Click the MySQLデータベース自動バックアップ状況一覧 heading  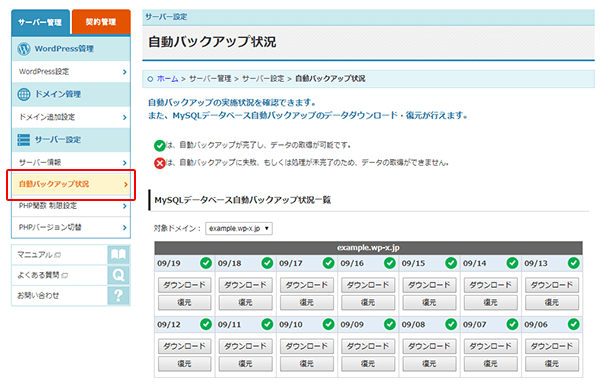(243, 200)
